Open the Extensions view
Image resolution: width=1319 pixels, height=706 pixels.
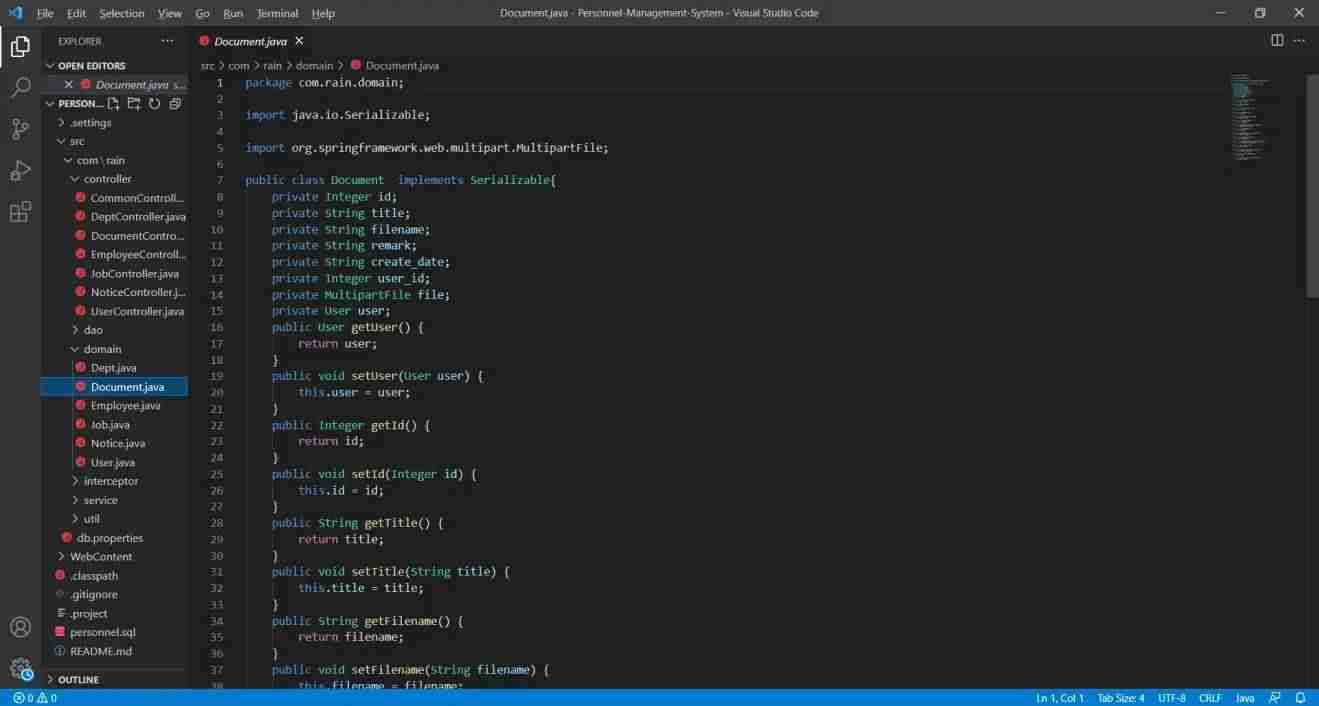(20, 212)
